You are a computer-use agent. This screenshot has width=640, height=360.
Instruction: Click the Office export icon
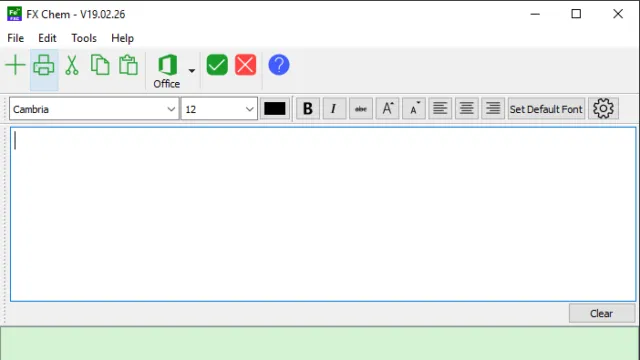(167, 71)
